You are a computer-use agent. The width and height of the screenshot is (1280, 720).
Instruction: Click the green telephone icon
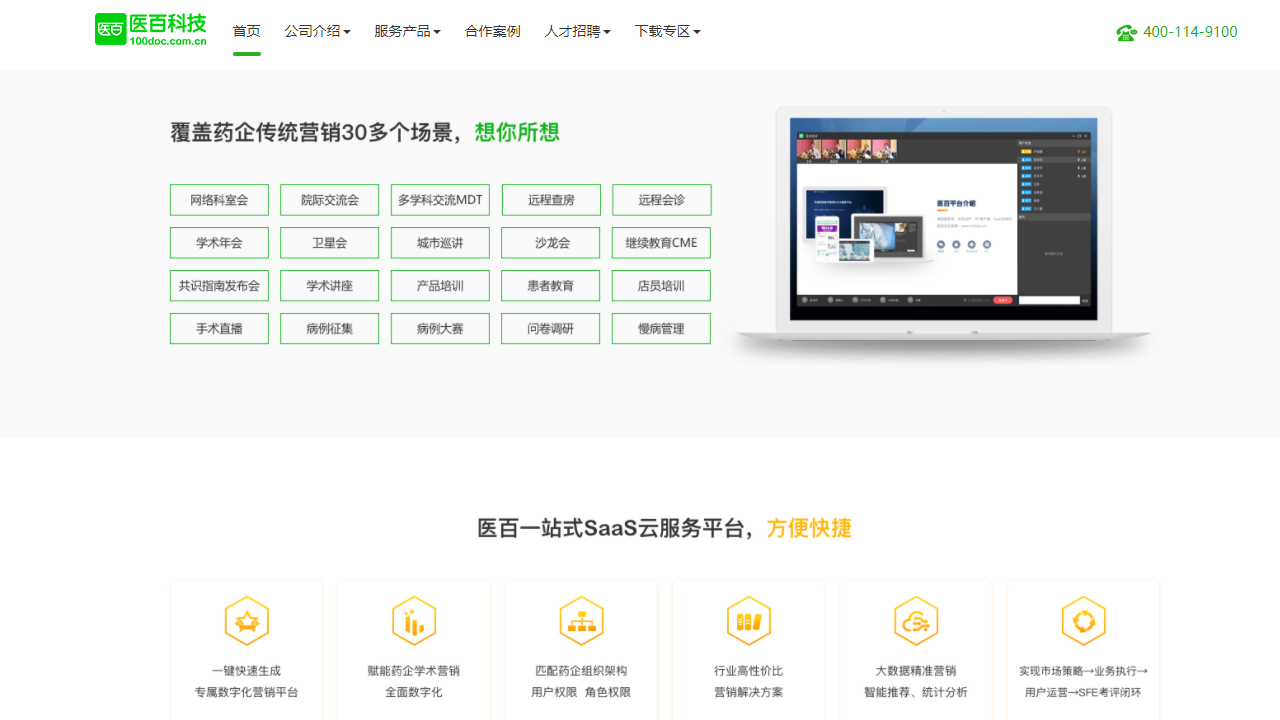pyautogui.click(x=1126, y=31)
